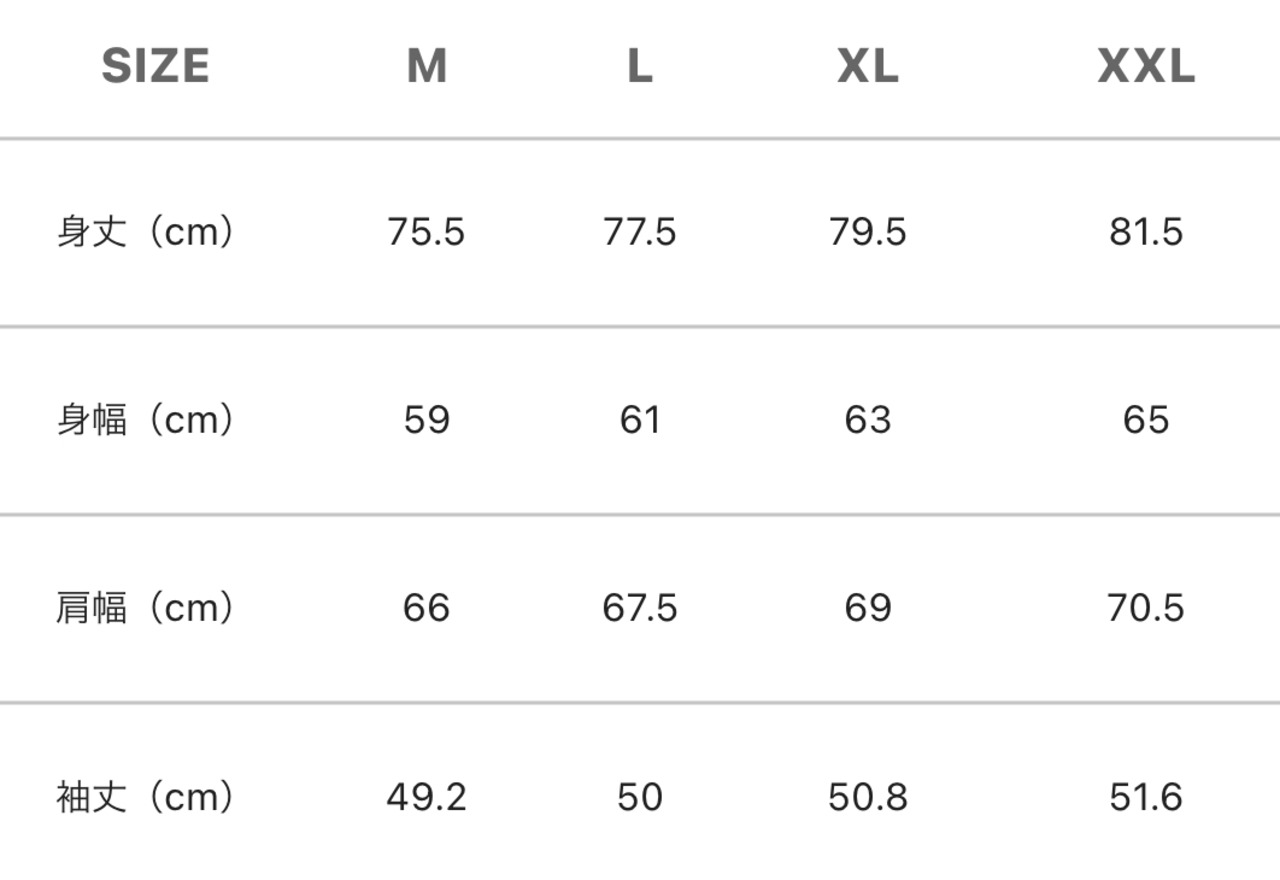Viewport: 1280px width, 880px height.
Task: Select the L size header
Action: [640, 66]
